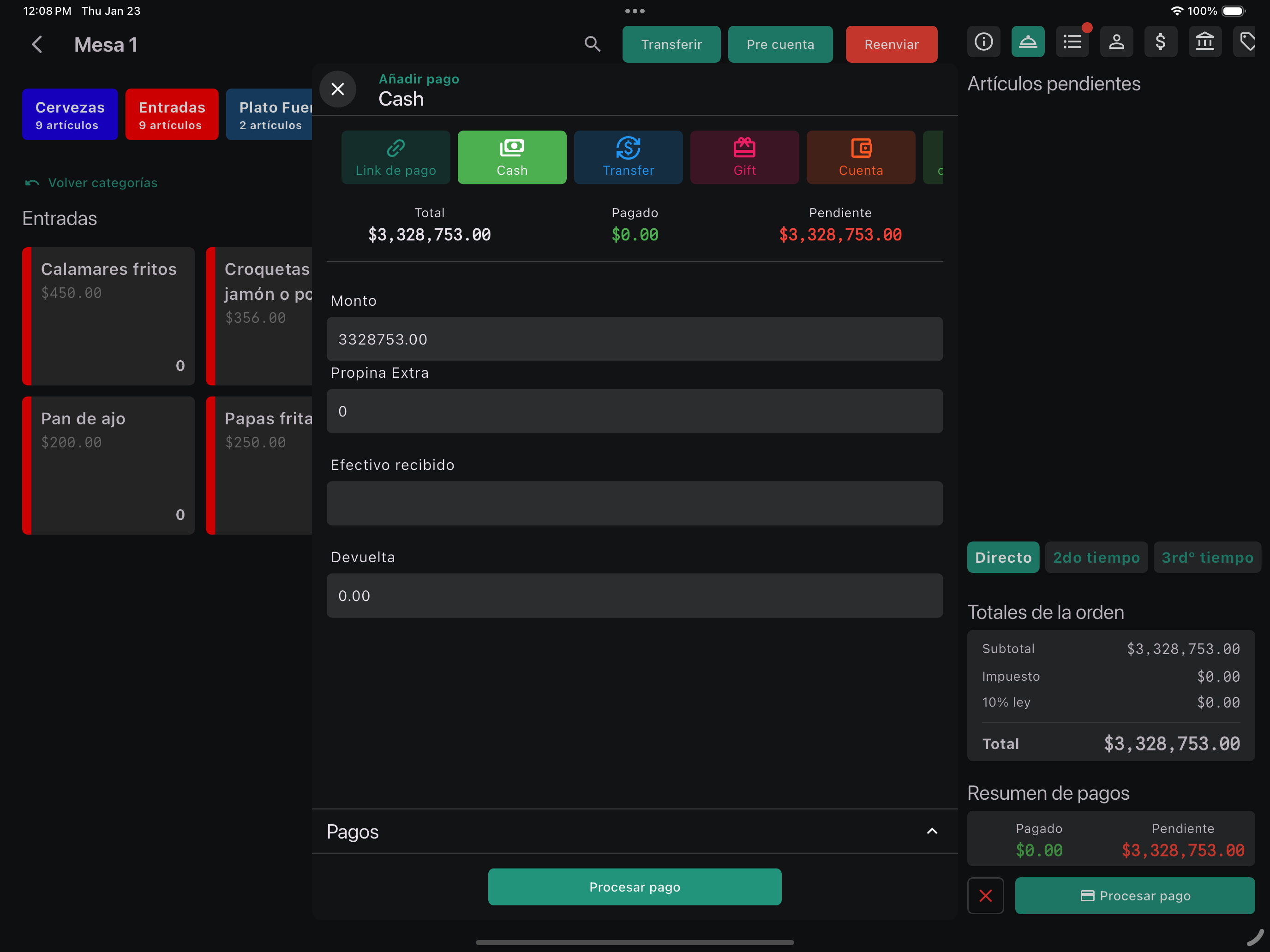Choose Link de pago payment method
The width and height of the screenshot is (1270, 952).
(395, 157)
